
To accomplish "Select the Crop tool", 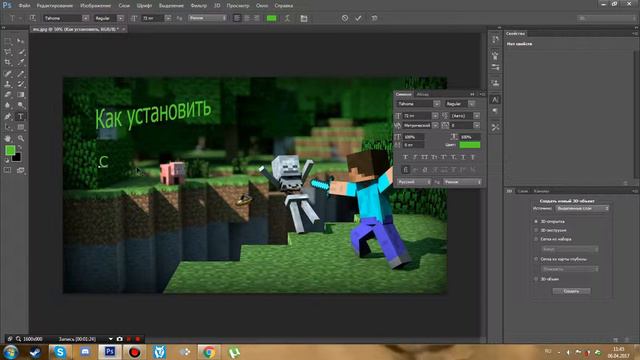I will coord(8,62).
